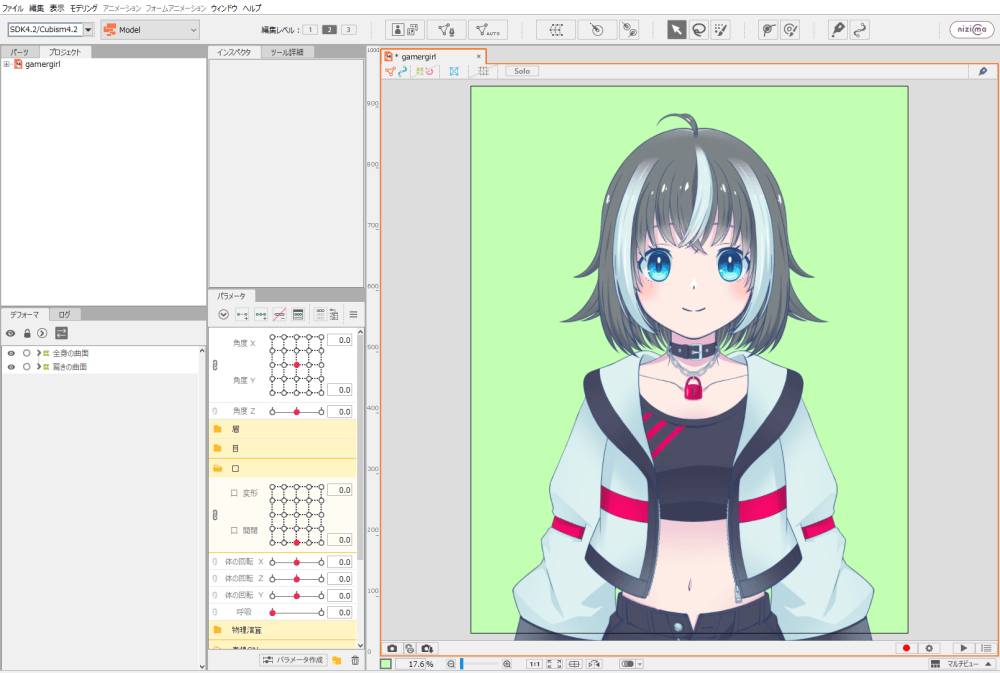Open the automatic mesh generator (AUTO)
The image size is (1000, 673).
pos(488,29)
